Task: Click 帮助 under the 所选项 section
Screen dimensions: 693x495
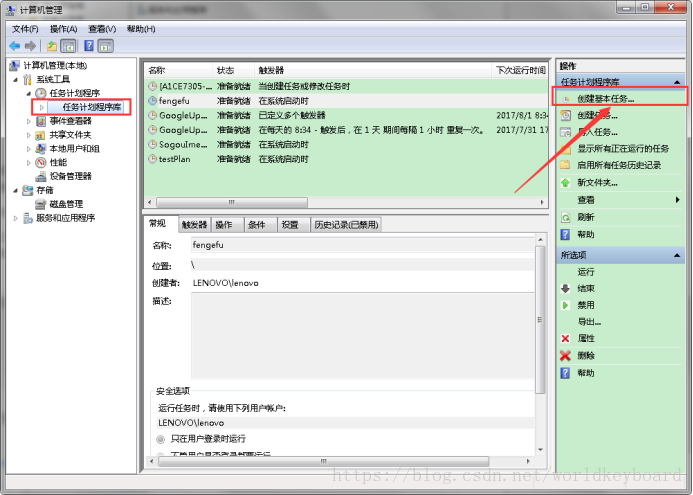Action: click(x=586, y=373)
